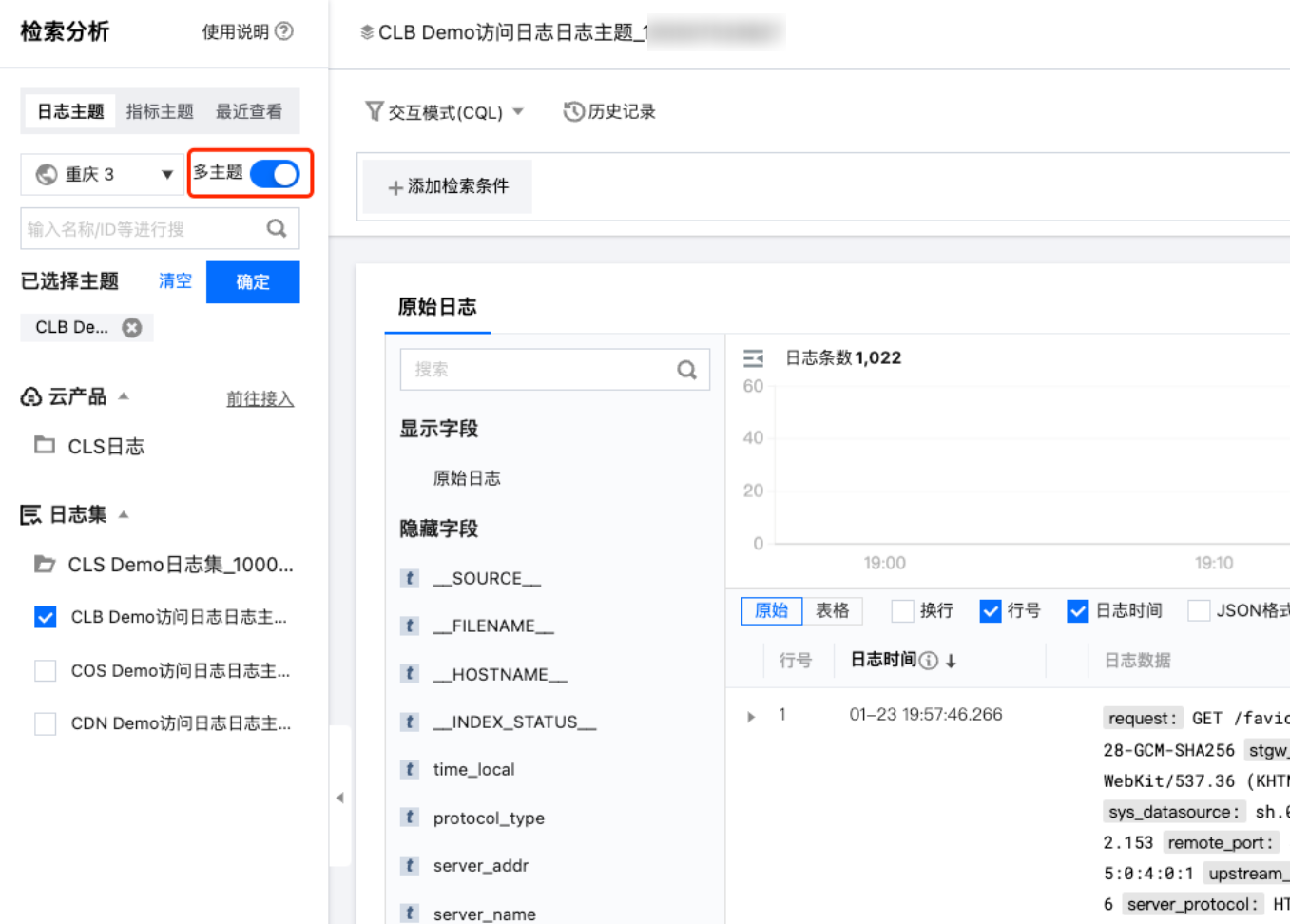1290x924 pixels.
Task: Click the type icon beside protocol_type
Action: [410, 818]
